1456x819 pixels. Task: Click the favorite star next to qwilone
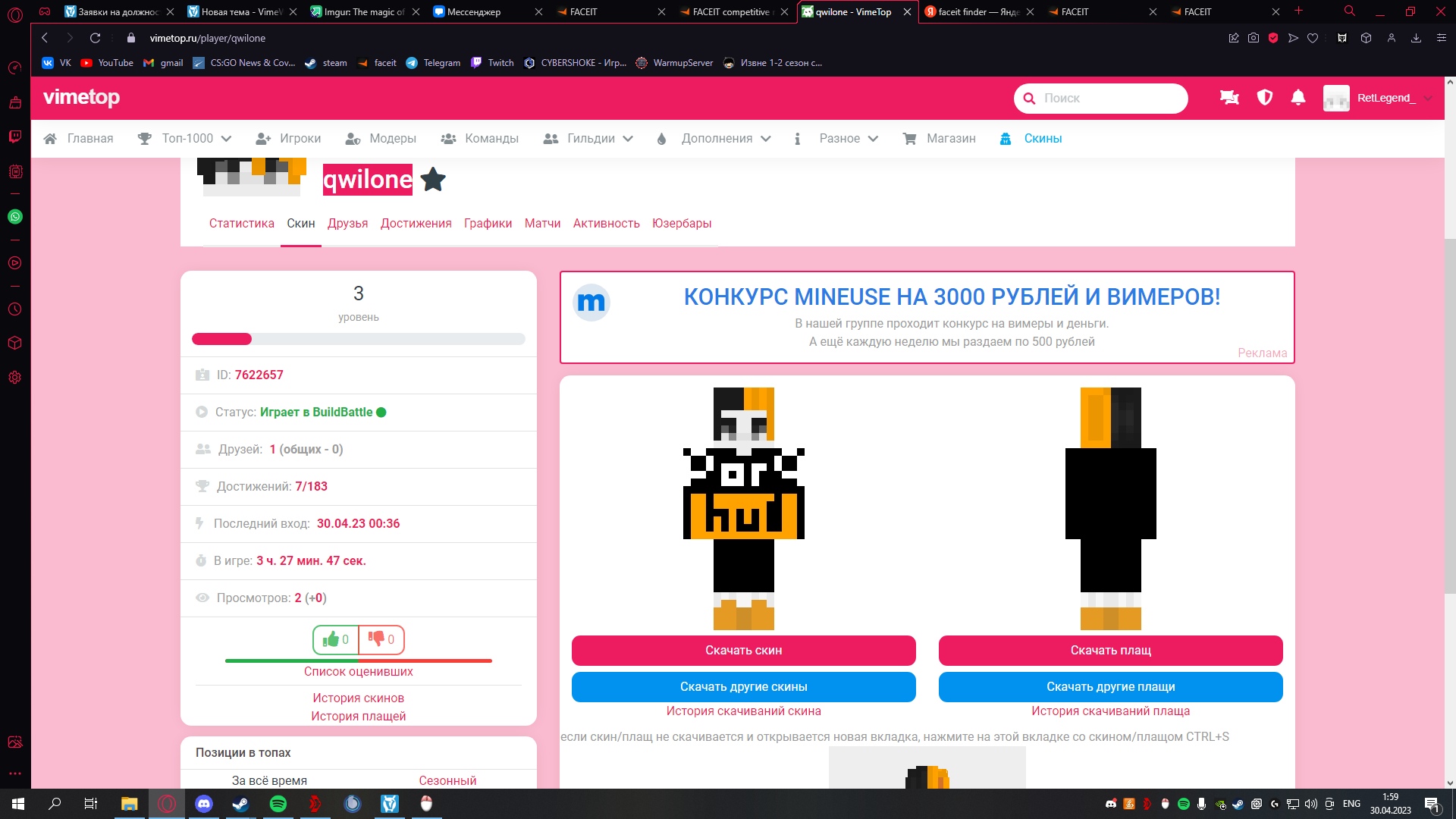(x=433, y=180)
